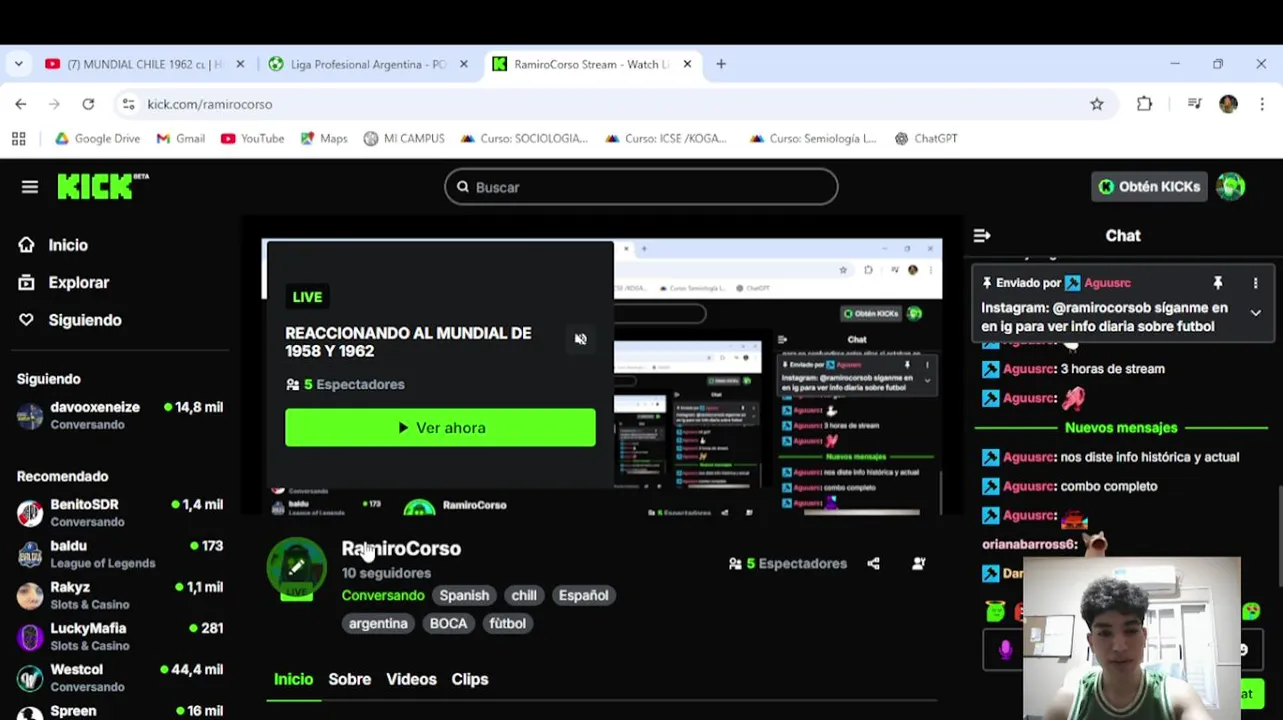Expand the pinned message chevron
The height and width of the screenshot is (720, 1283).
point(1256,313)
